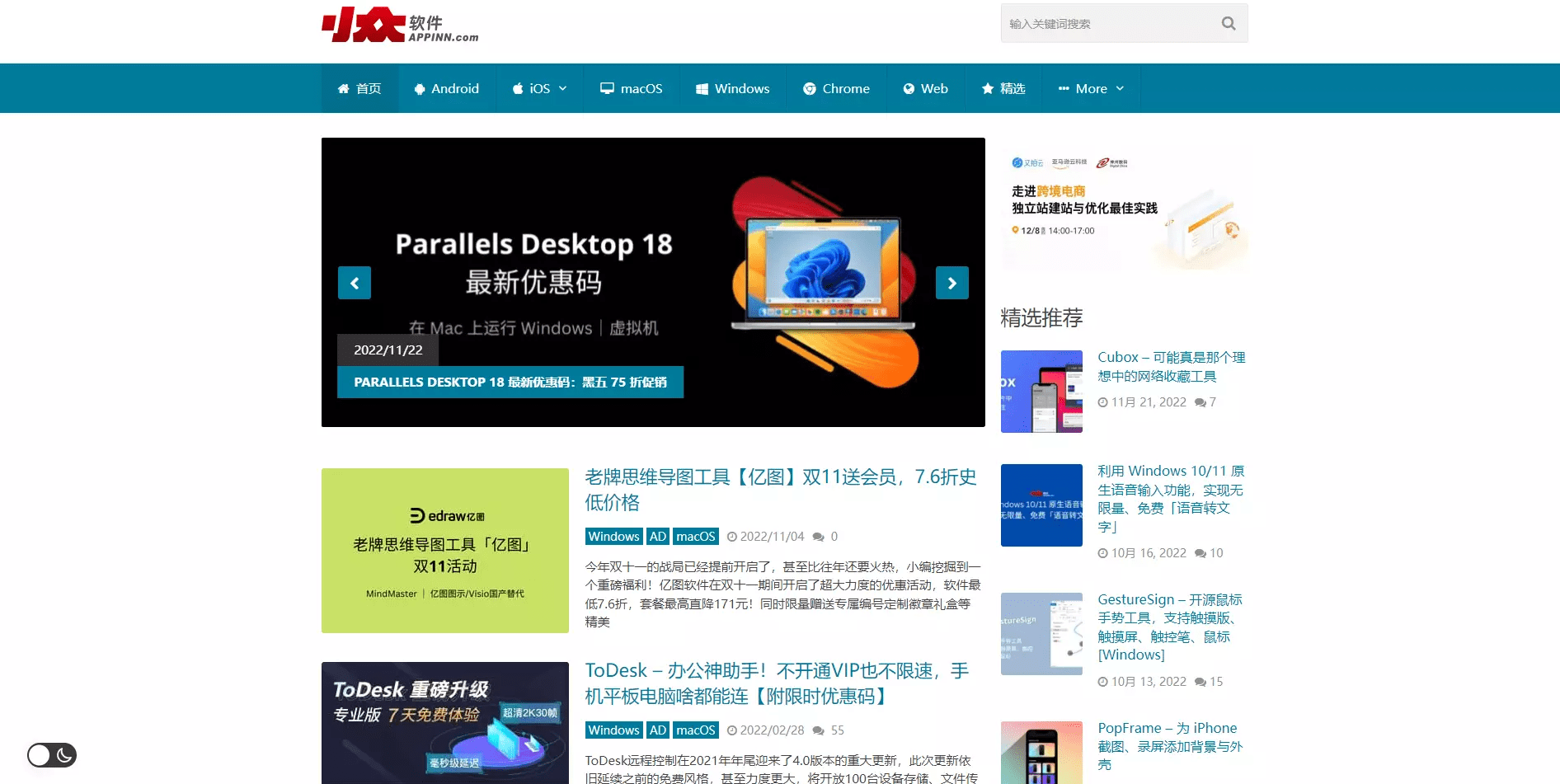
Task: Click 10月 16, 2022 date under 语音输入
Action: 1149,553
